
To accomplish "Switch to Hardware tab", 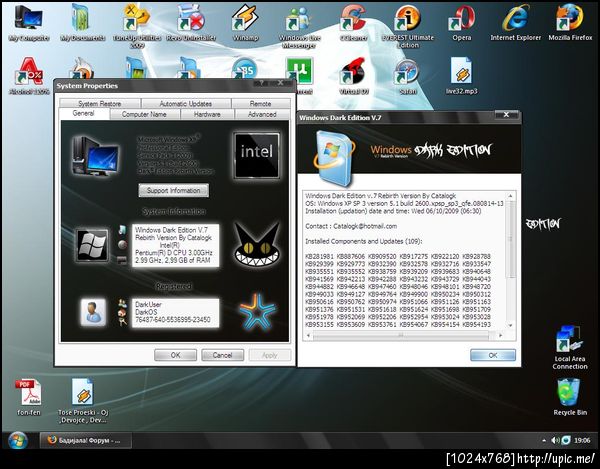I will [x=207, y=114].
